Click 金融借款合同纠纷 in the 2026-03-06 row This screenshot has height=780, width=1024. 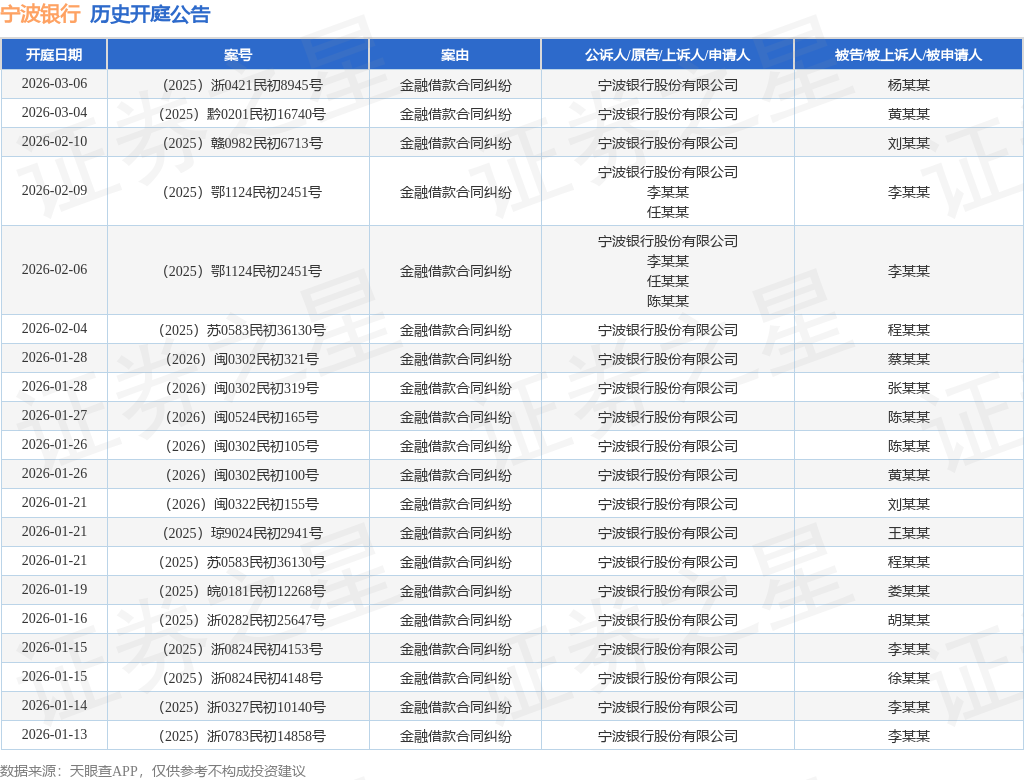(455, 85)
